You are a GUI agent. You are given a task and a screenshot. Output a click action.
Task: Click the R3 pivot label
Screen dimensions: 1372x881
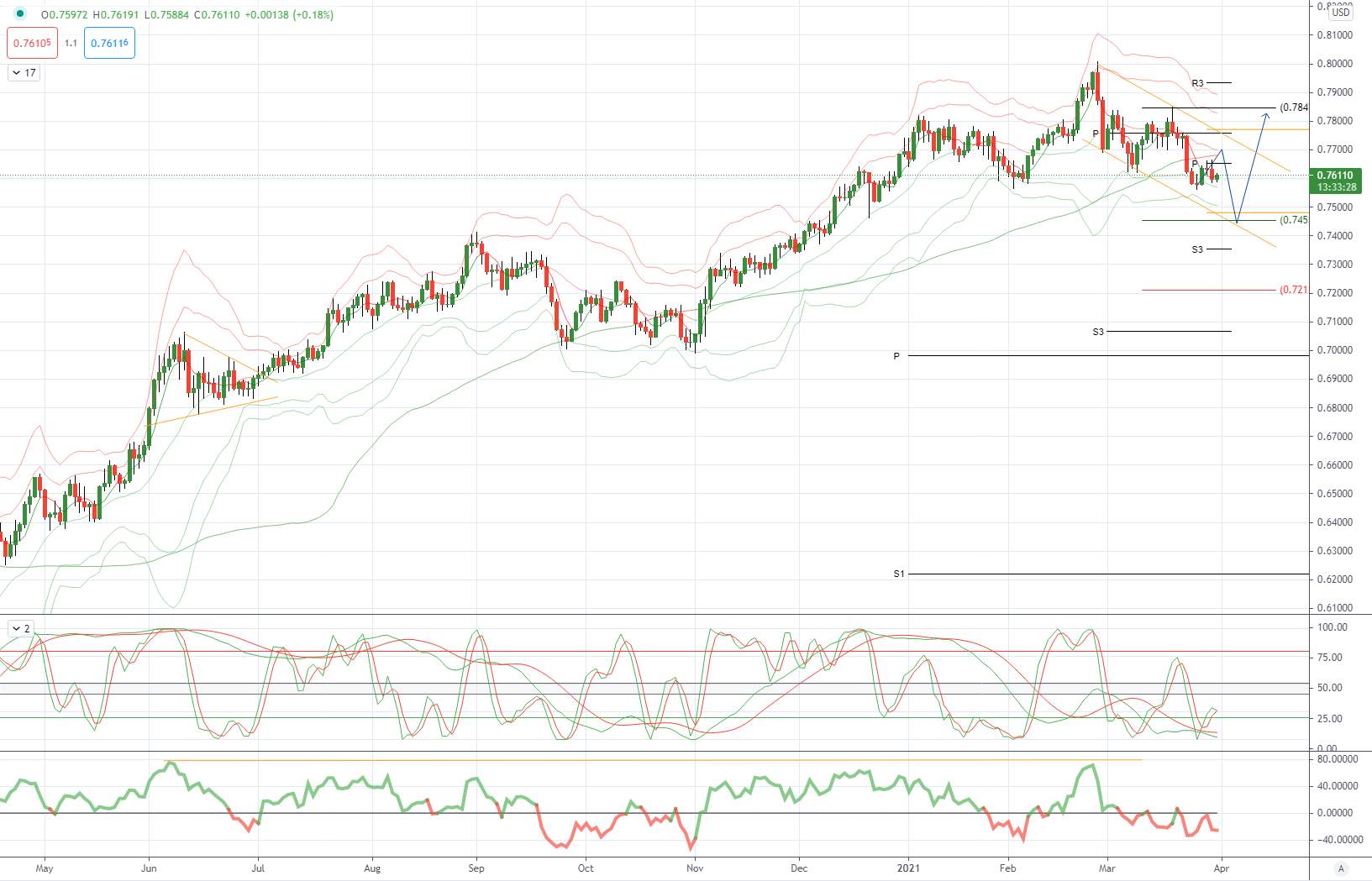pos(1197,83)
